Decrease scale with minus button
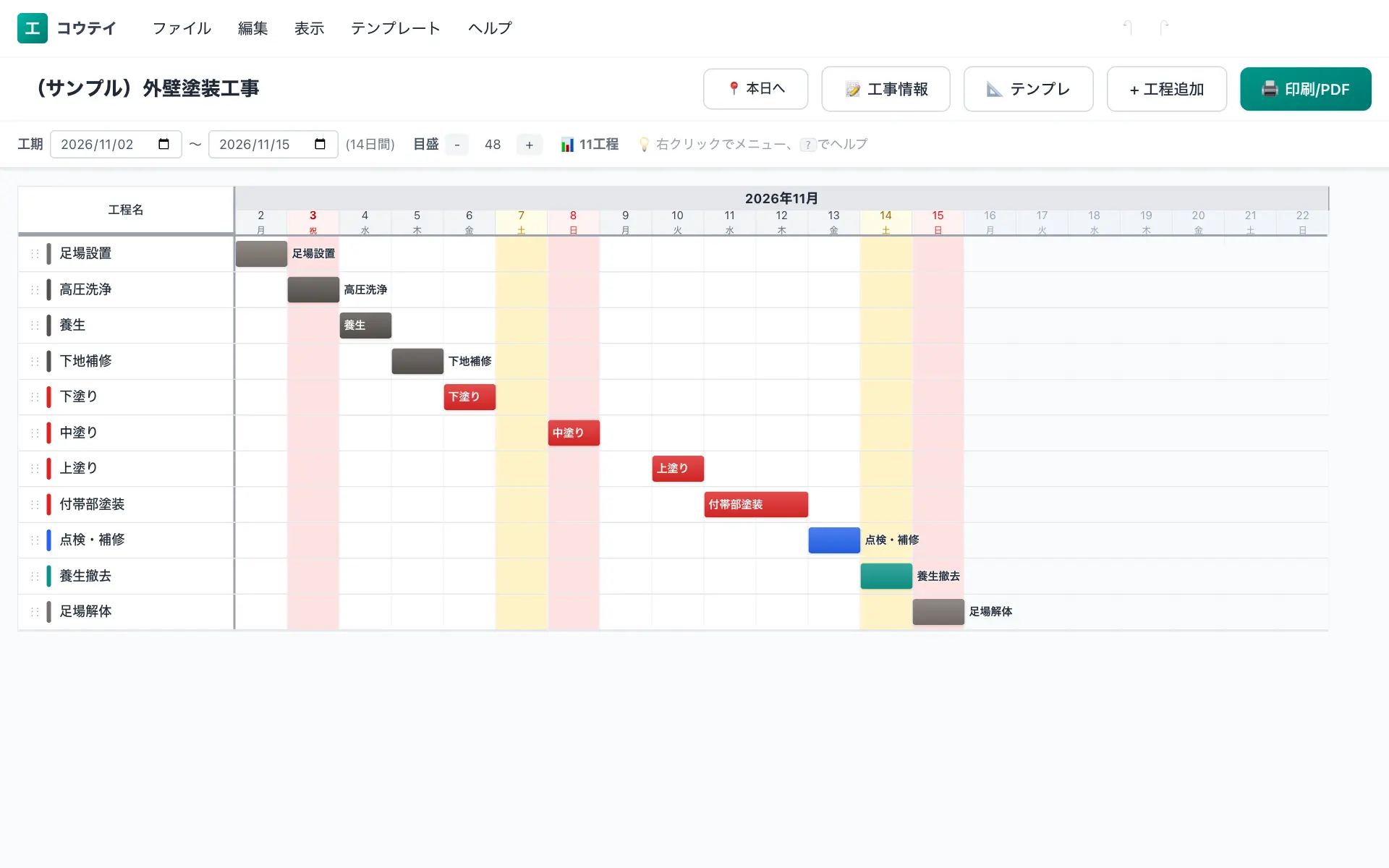This screenshot has width=1389, height=868. [457, 145]
